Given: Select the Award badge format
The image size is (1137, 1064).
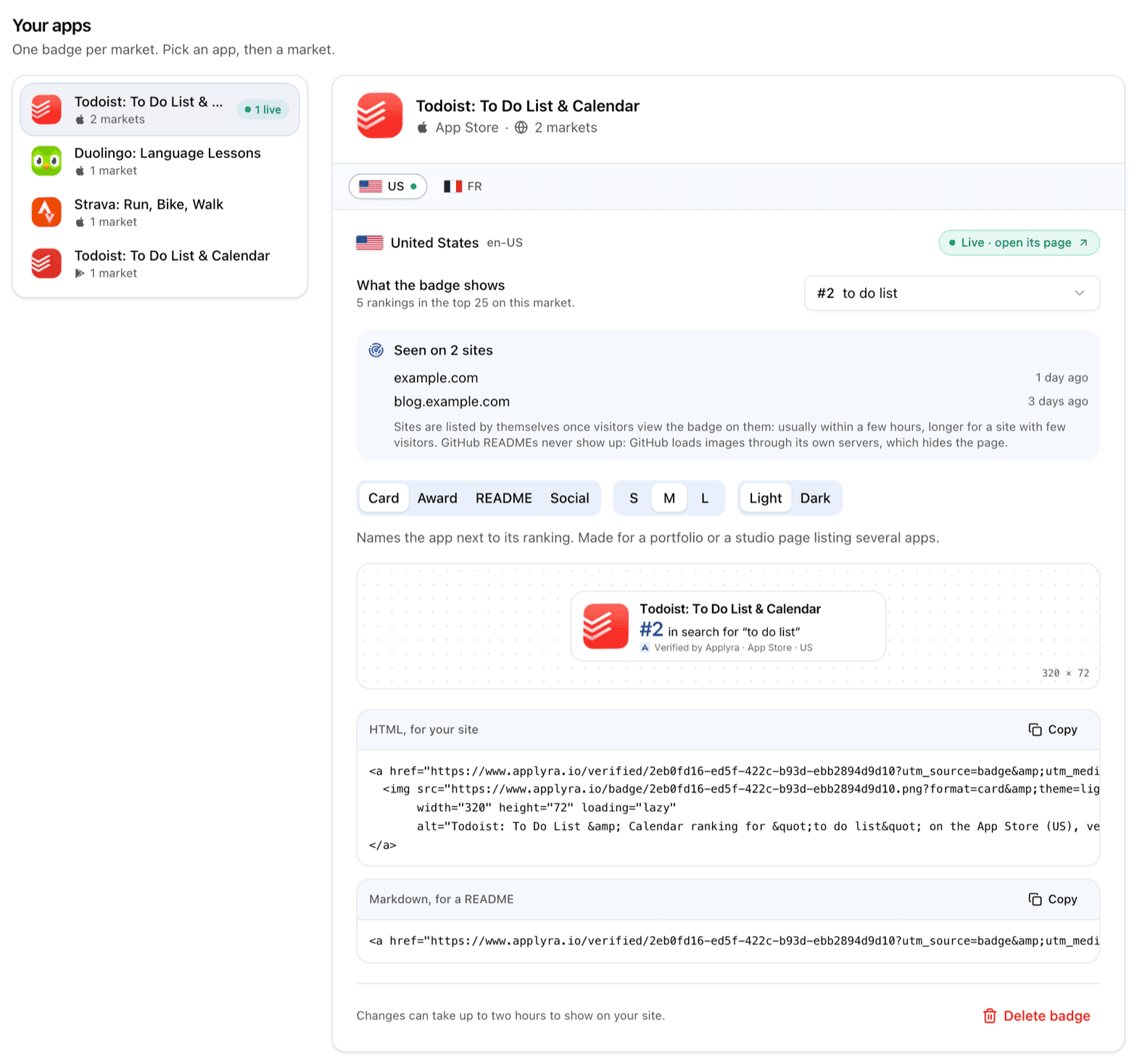Looking at the screenshot, I should [x=437, y=499].
